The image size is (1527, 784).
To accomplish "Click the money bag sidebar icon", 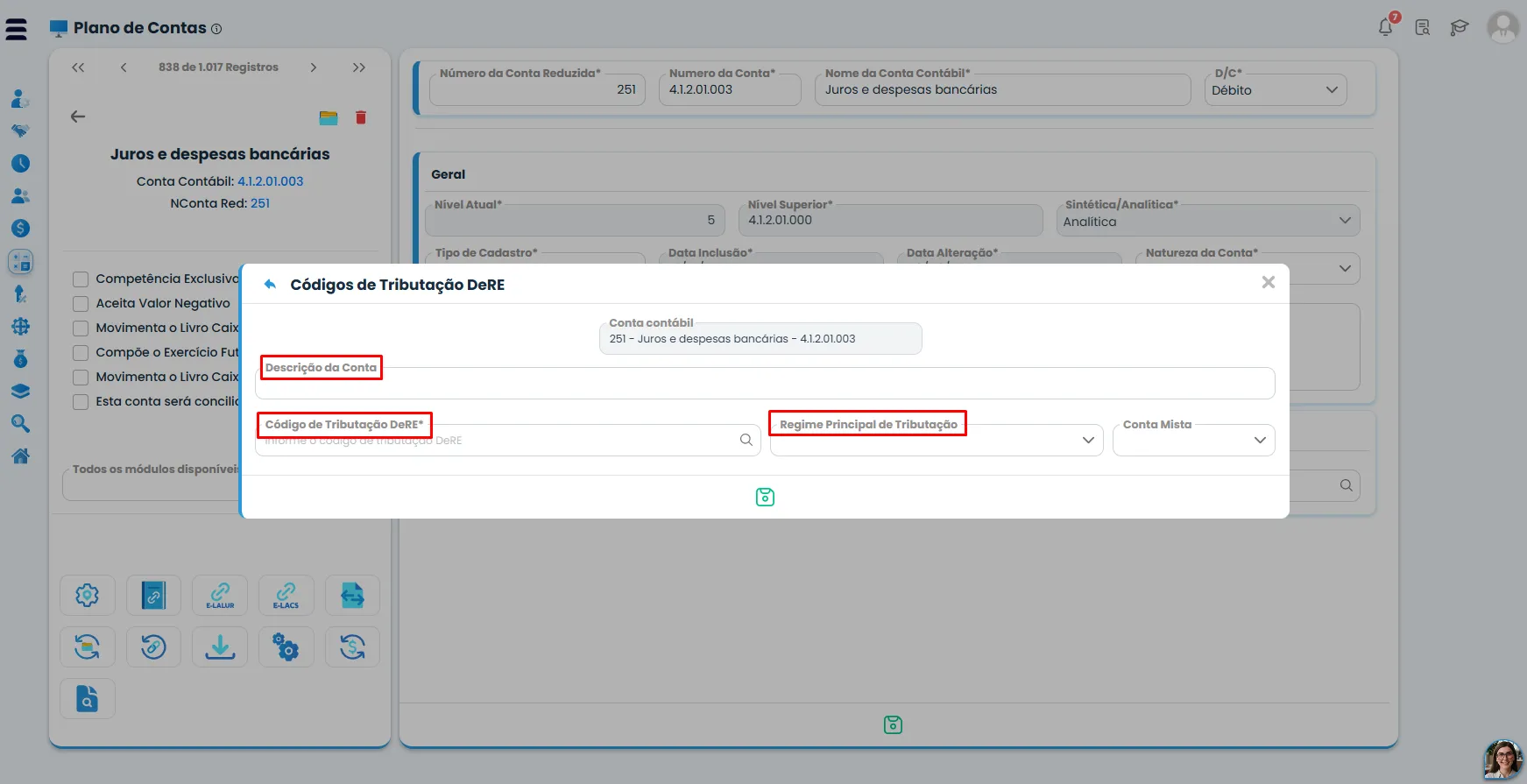I will 20,359.
